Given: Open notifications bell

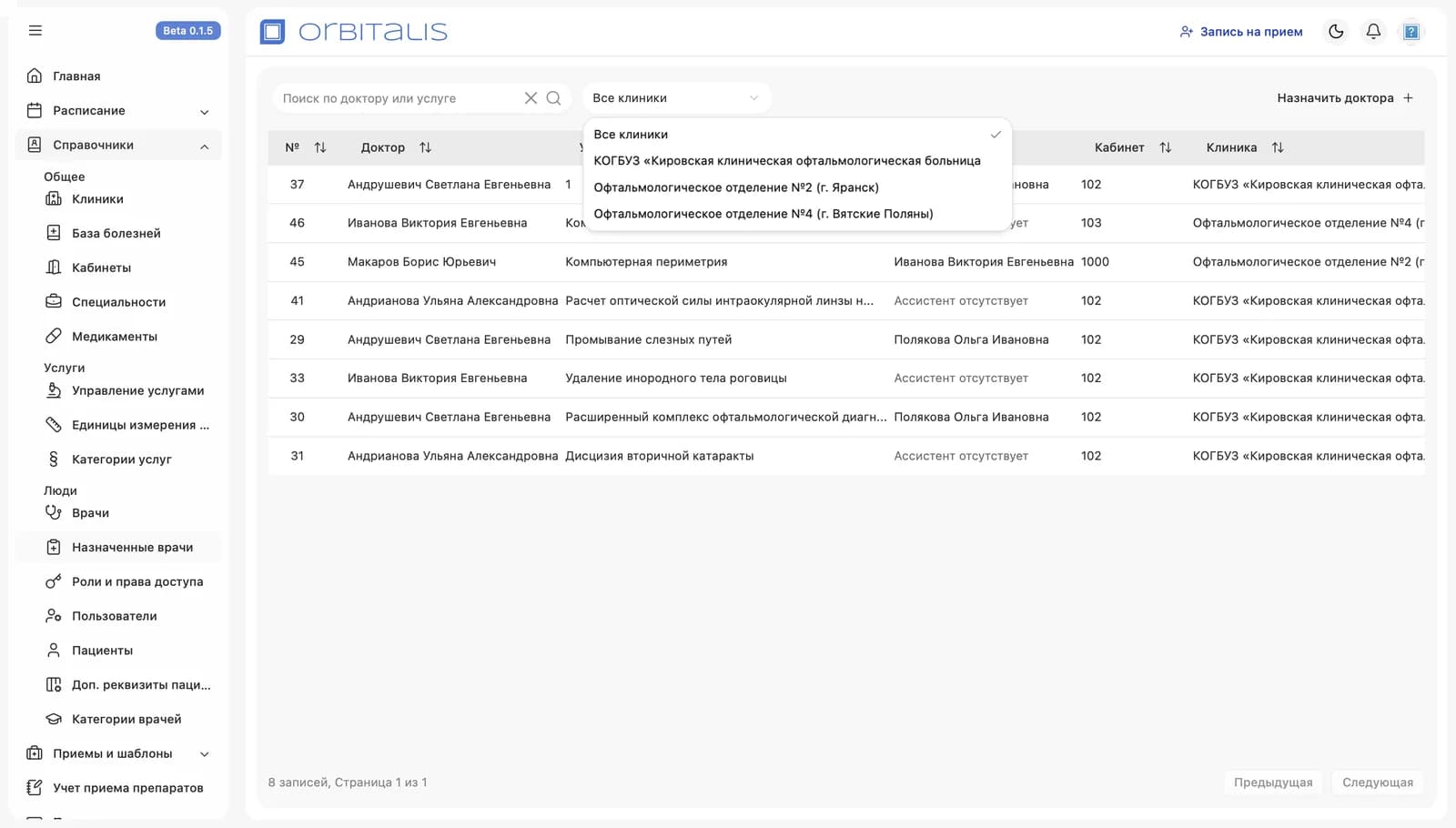Looking at the screenshot, I should pyautogui.click(x=1373, y=32).
